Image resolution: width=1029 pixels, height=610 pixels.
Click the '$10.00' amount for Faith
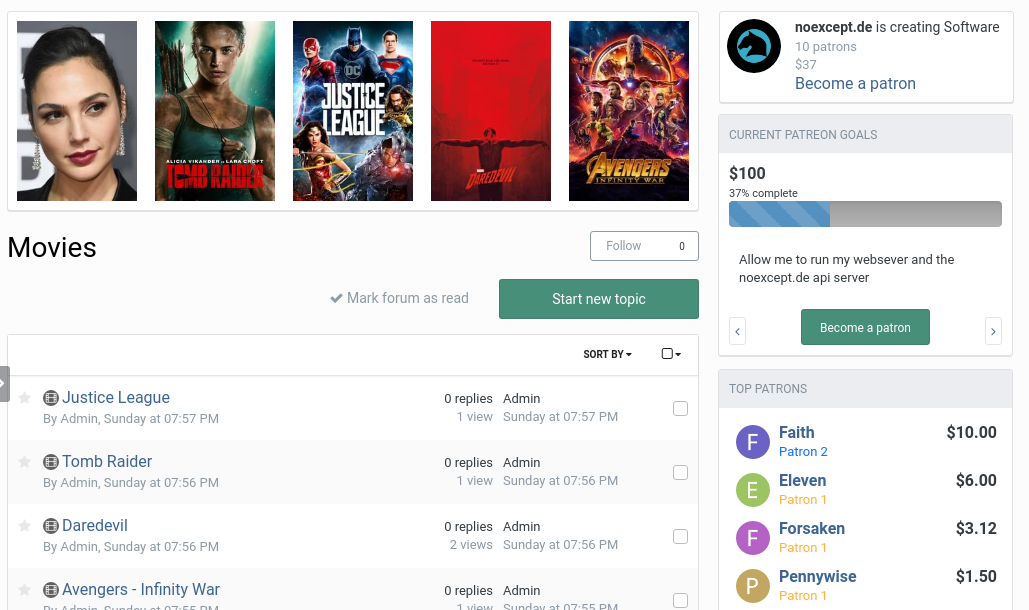pyautogui.click(x=971, y=432)
